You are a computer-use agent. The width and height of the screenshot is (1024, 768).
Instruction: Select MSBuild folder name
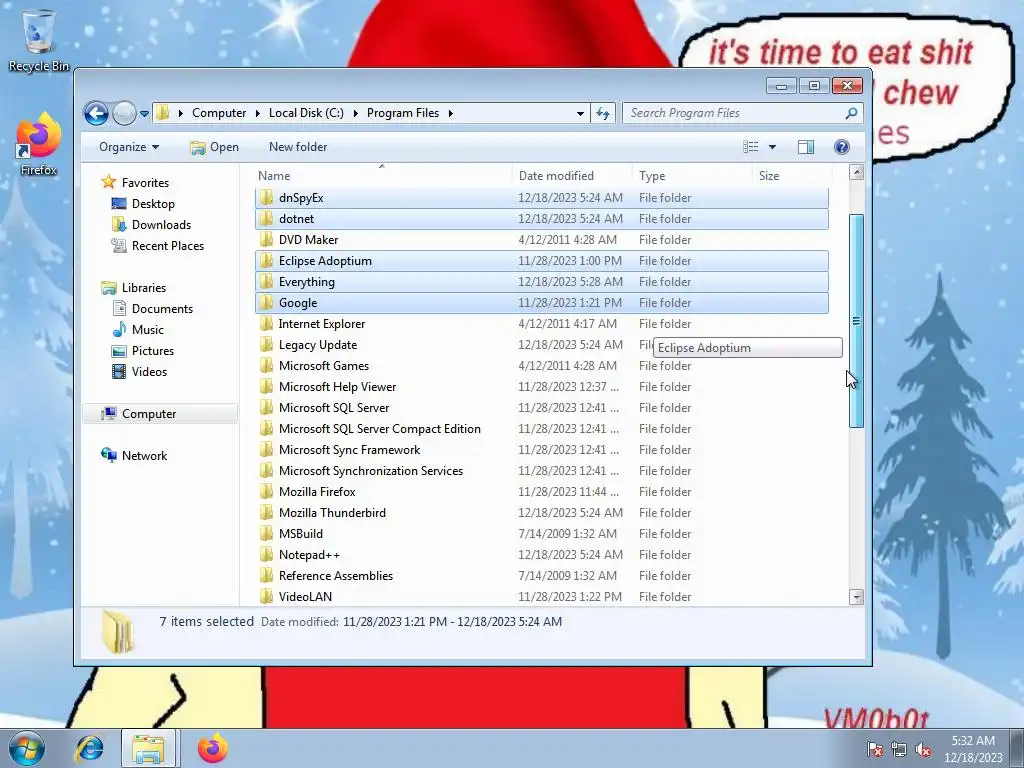tap(300, 534)
